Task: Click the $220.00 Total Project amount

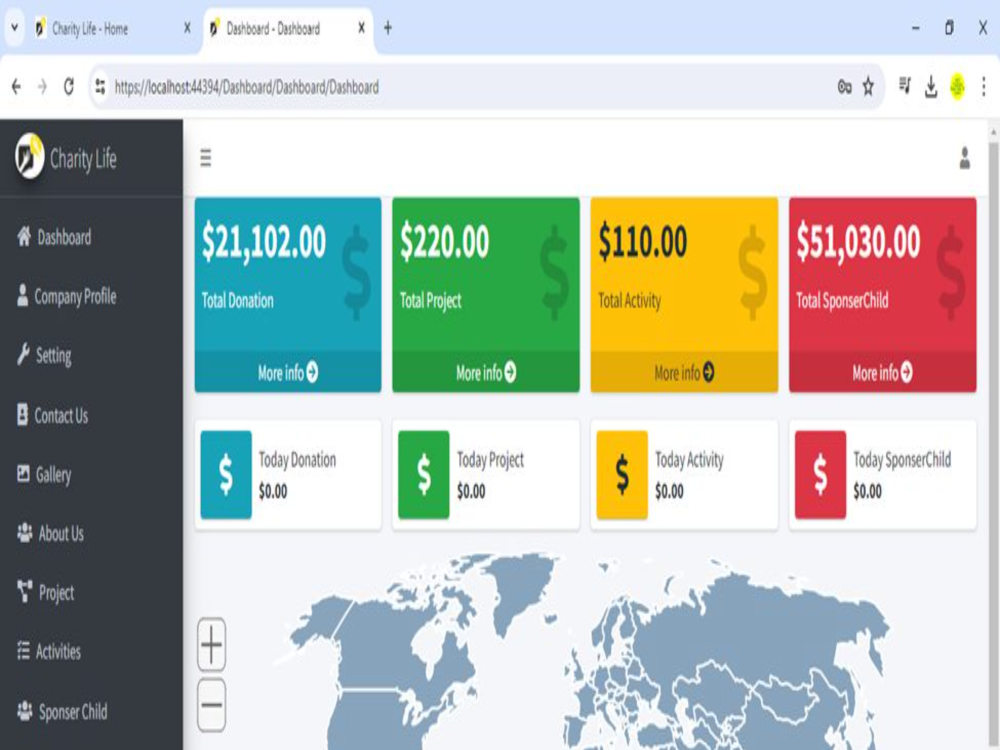Action: 445,242
